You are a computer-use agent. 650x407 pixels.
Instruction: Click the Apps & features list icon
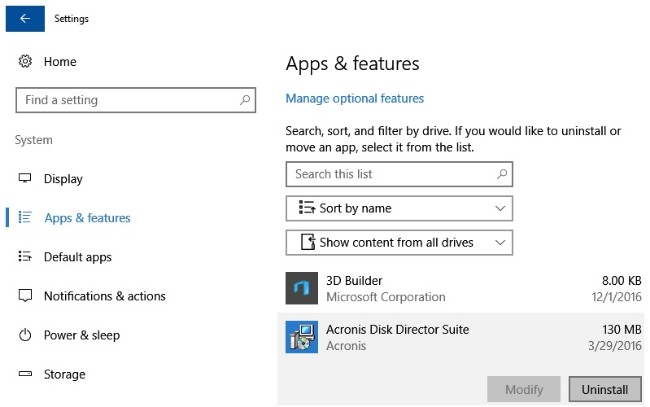click(x=25, y=217)
